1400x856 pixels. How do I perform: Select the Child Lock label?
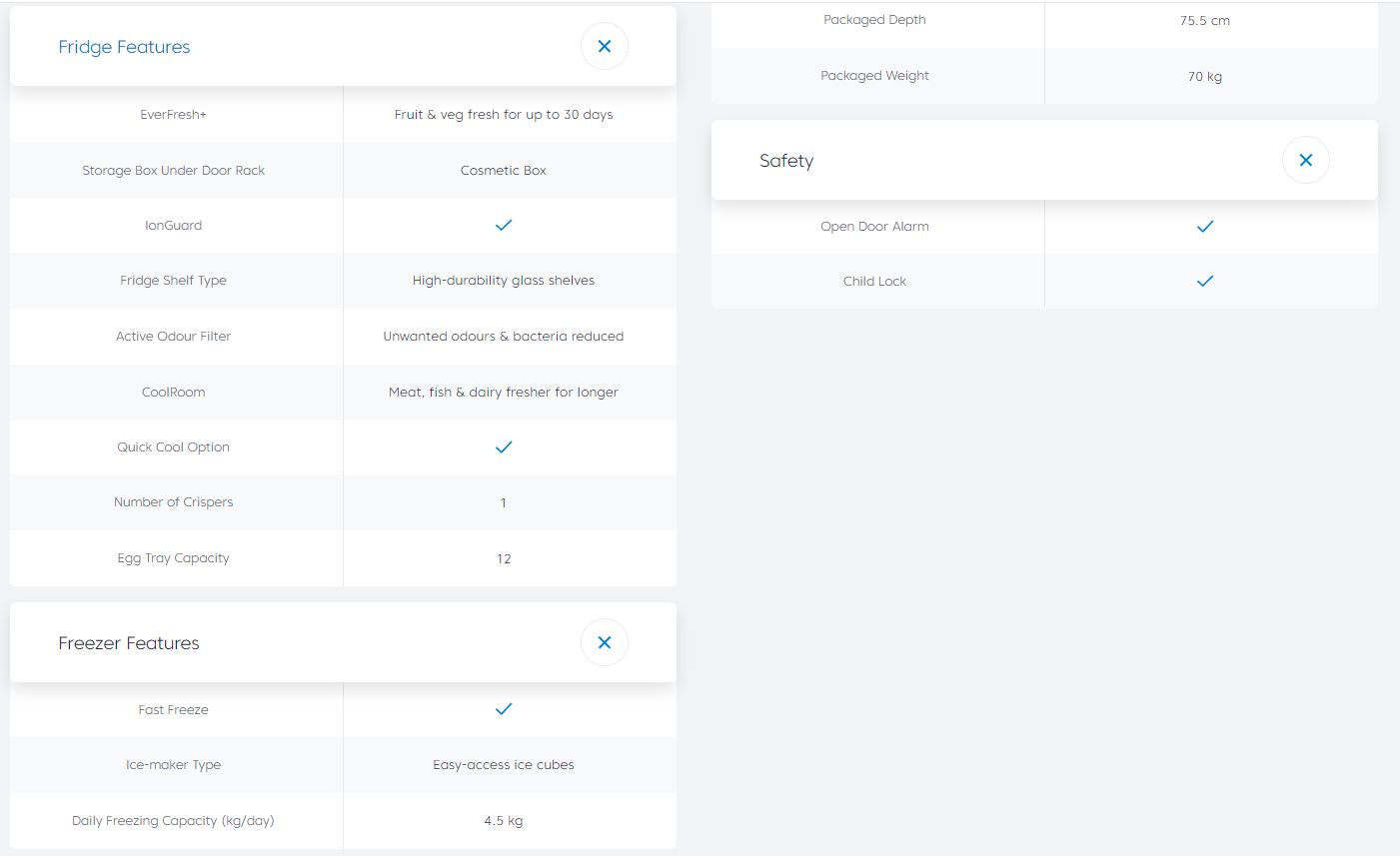click(874, 282)
